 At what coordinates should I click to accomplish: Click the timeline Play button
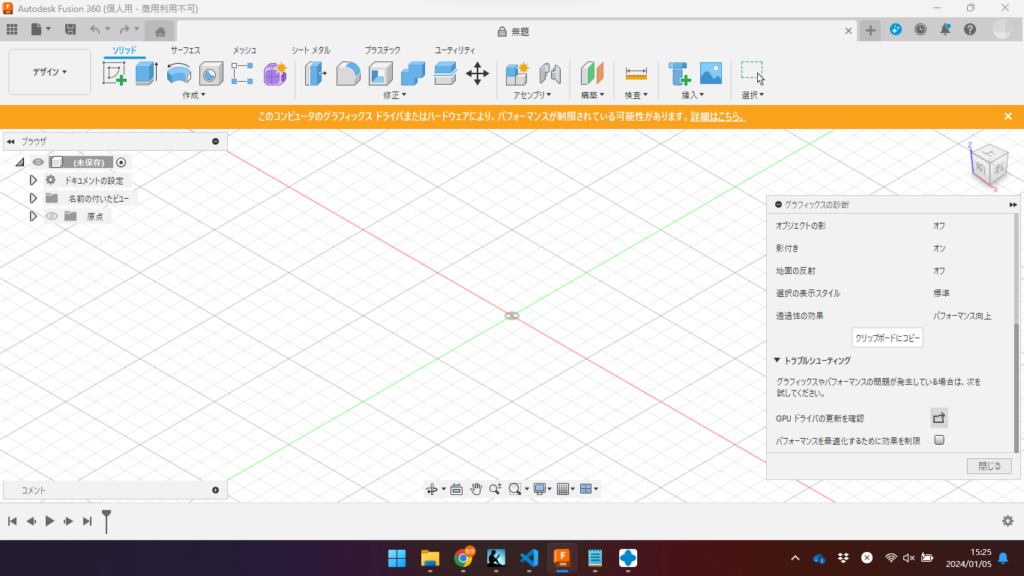pos(50,521)
